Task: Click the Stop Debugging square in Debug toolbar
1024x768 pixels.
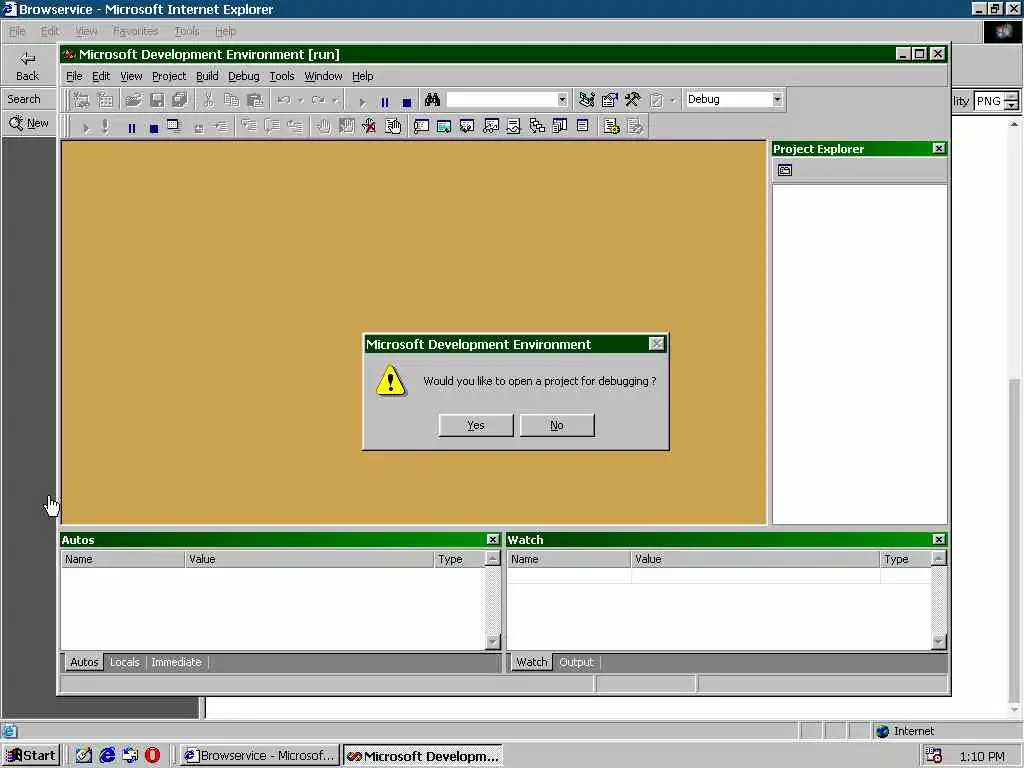Action: coord(153,128)
